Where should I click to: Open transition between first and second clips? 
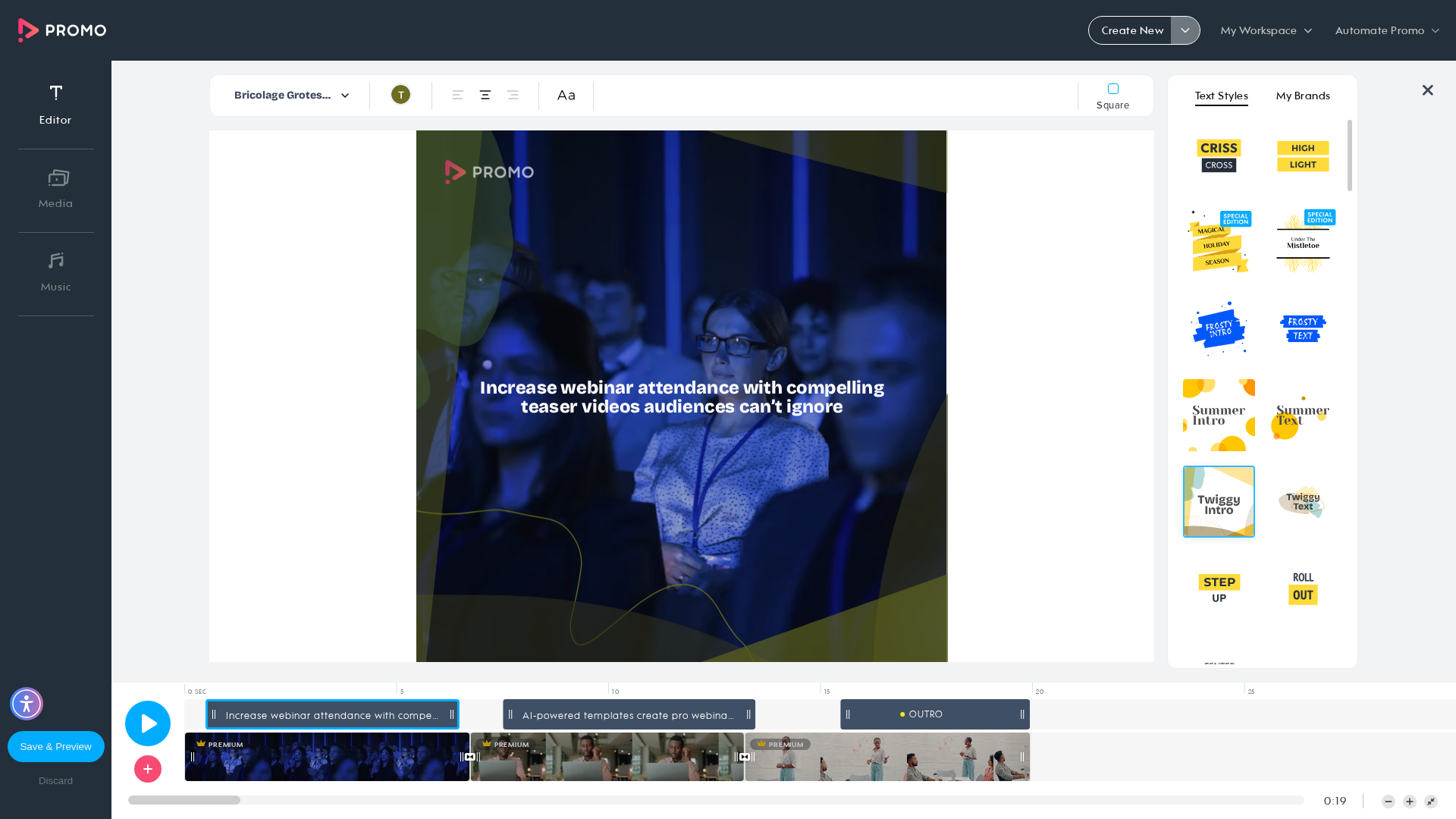point(470,757)
